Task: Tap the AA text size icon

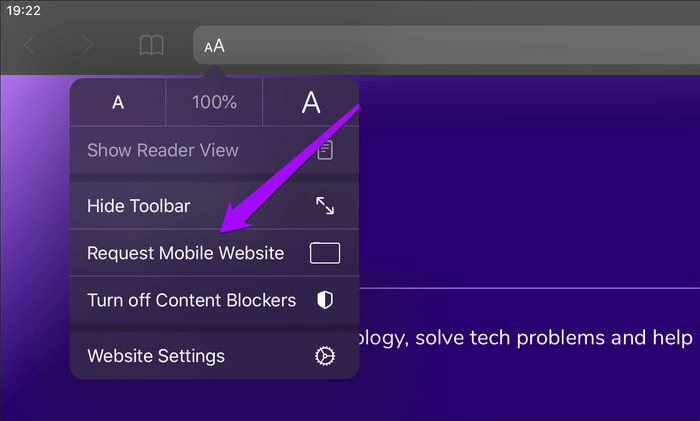Action: [x=214, y=46]
